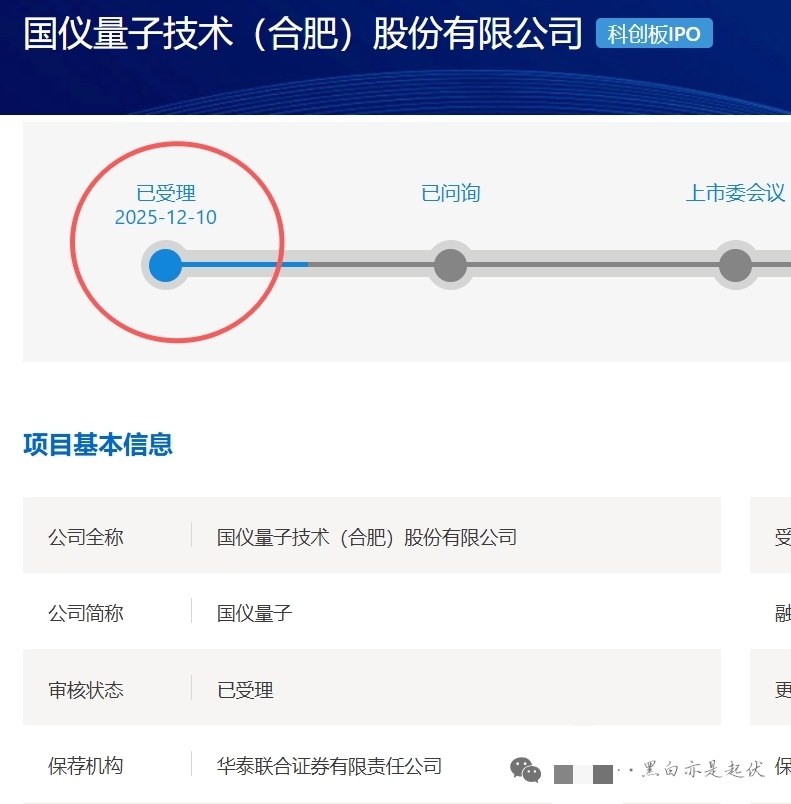This screenshot has height=804, width=791.
Task: Click the company title in header banner
Action: click(x=302, y=33)
